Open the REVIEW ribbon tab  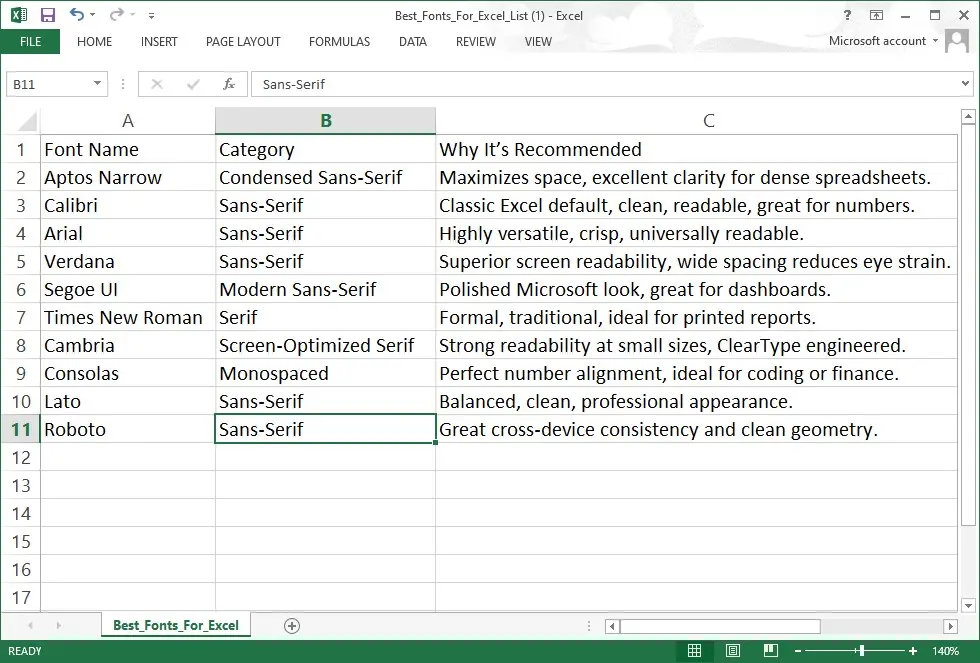point(476,41)
